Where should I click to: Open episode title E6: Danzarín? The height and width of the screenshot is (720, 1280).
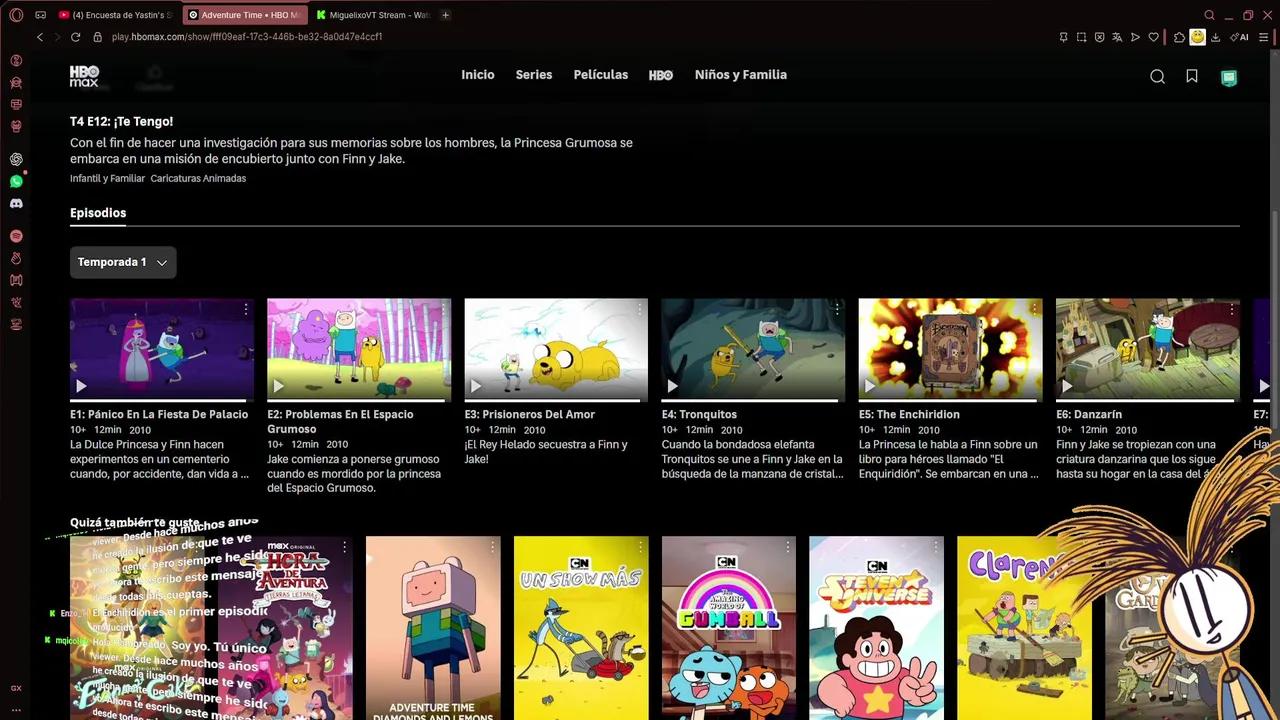[1089, 414]
